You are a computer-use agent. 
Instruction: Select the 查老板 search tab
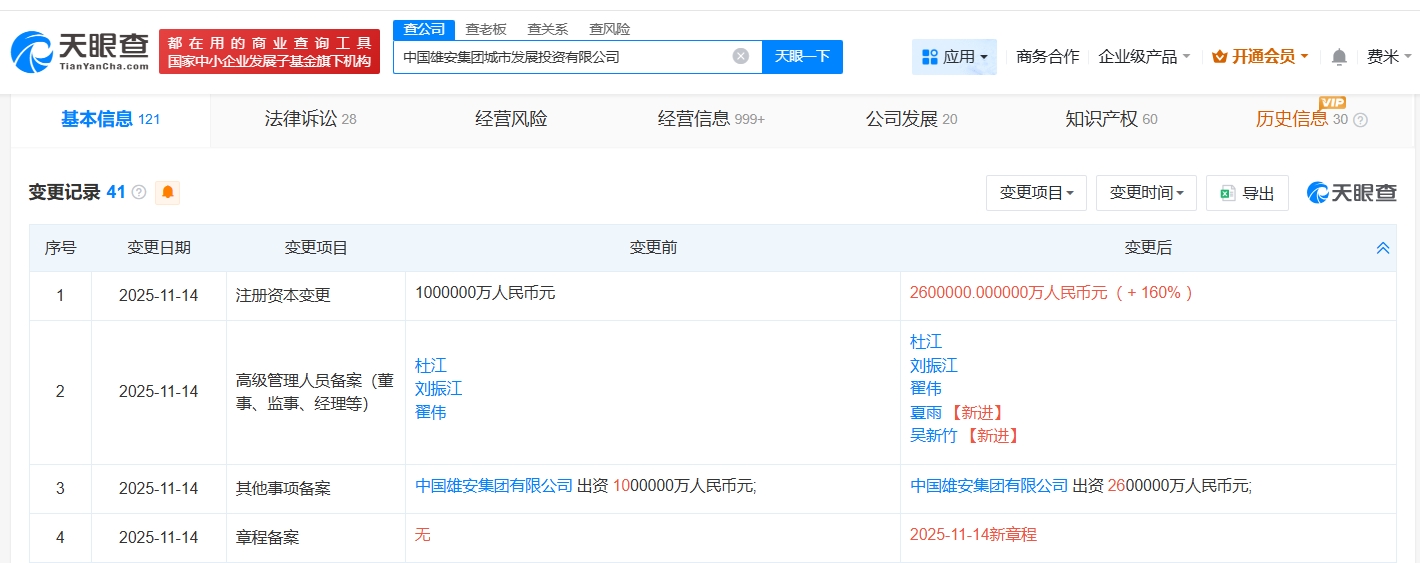point(486,29)
